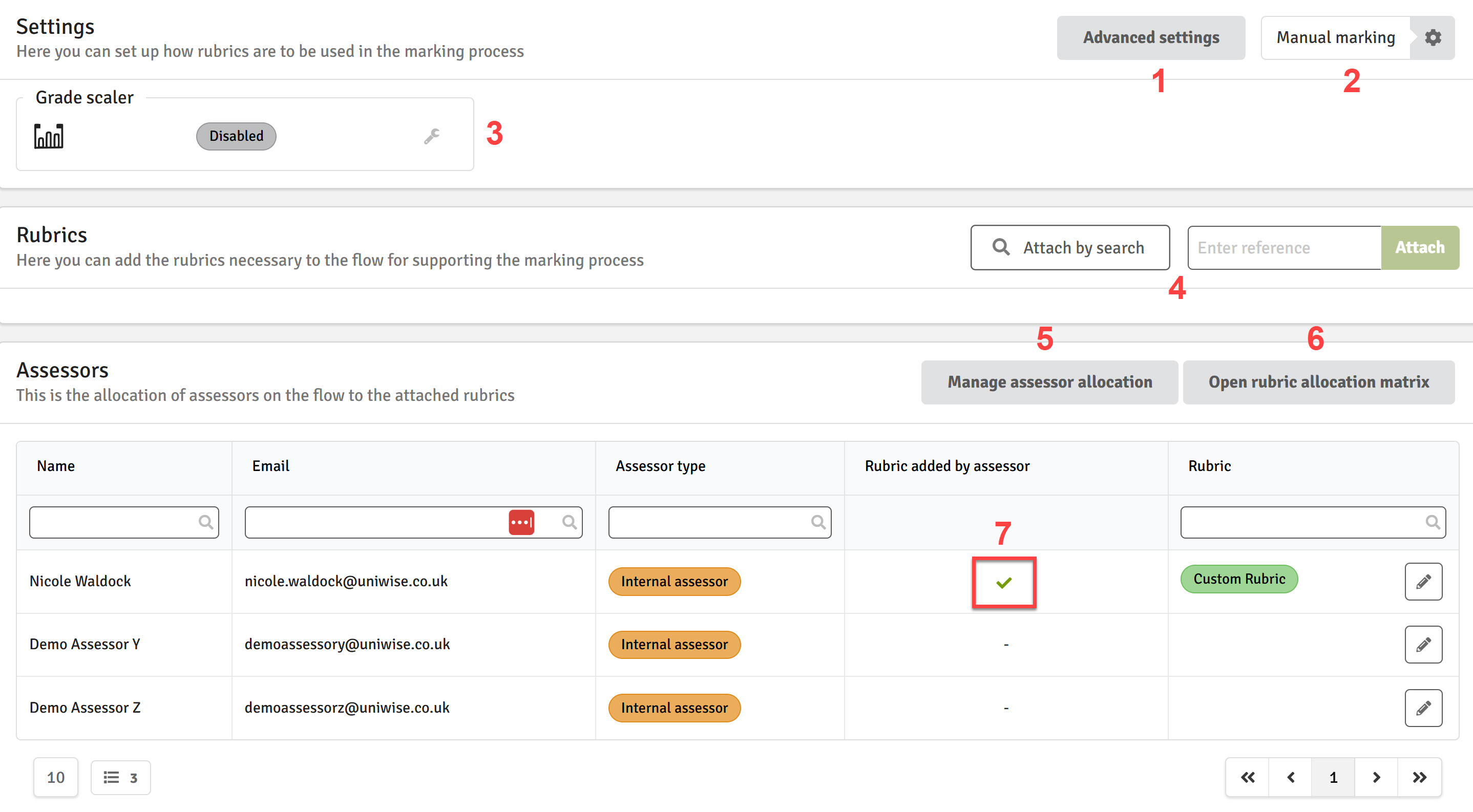The width and height of the screenshot is (1473, 812).
Task: Click the green checkmark for Nicole Waldock
Action: 1003,582
